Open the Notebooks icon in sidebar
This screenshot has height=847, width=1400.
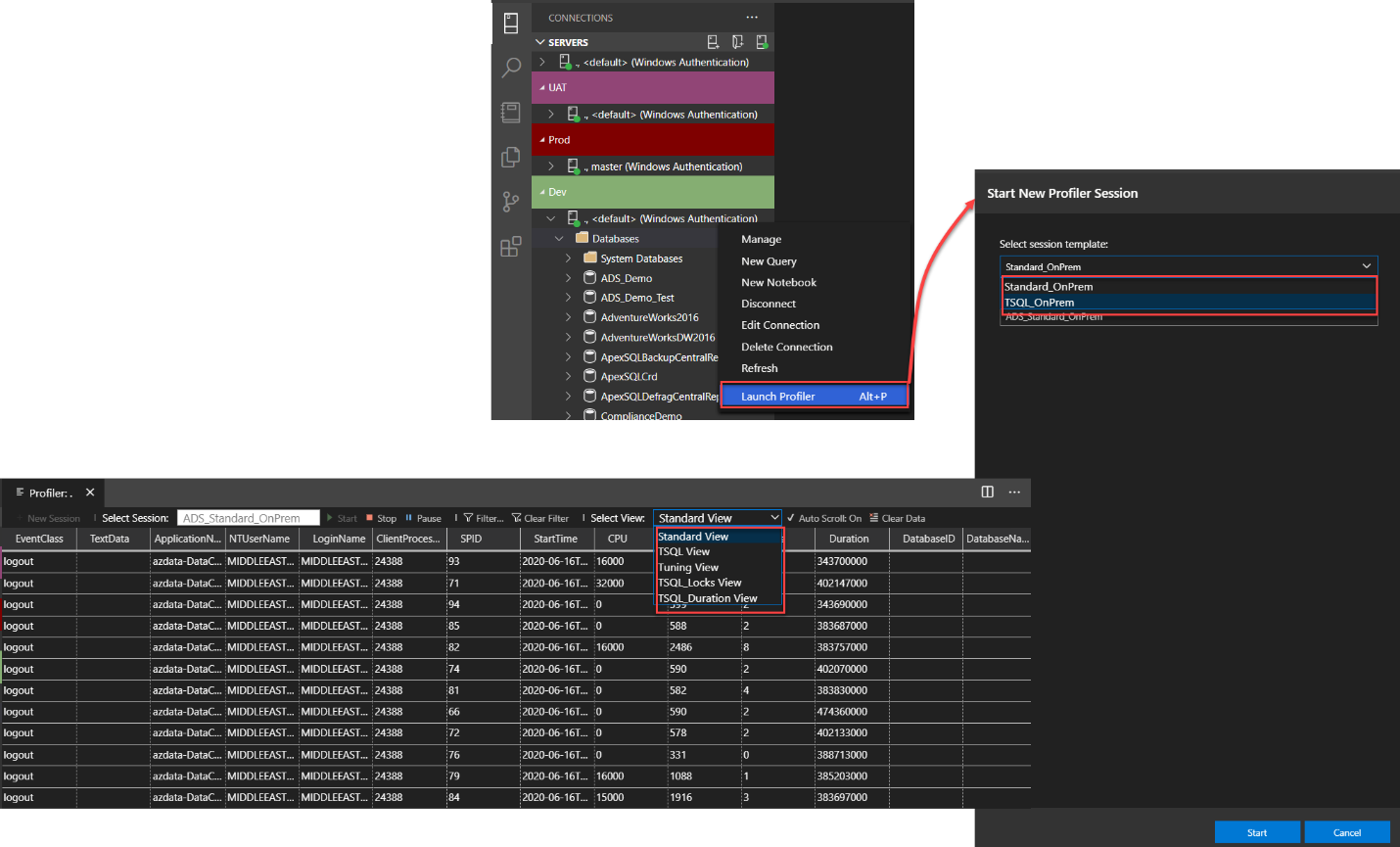pos(511,113)
